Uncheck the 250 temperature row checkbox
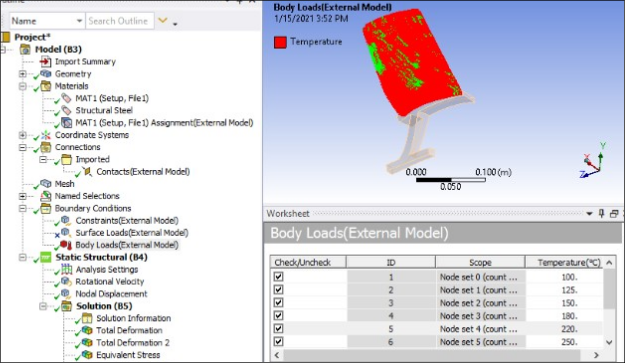This screenshot has width=625, height=363. click(x=279, y=341)
